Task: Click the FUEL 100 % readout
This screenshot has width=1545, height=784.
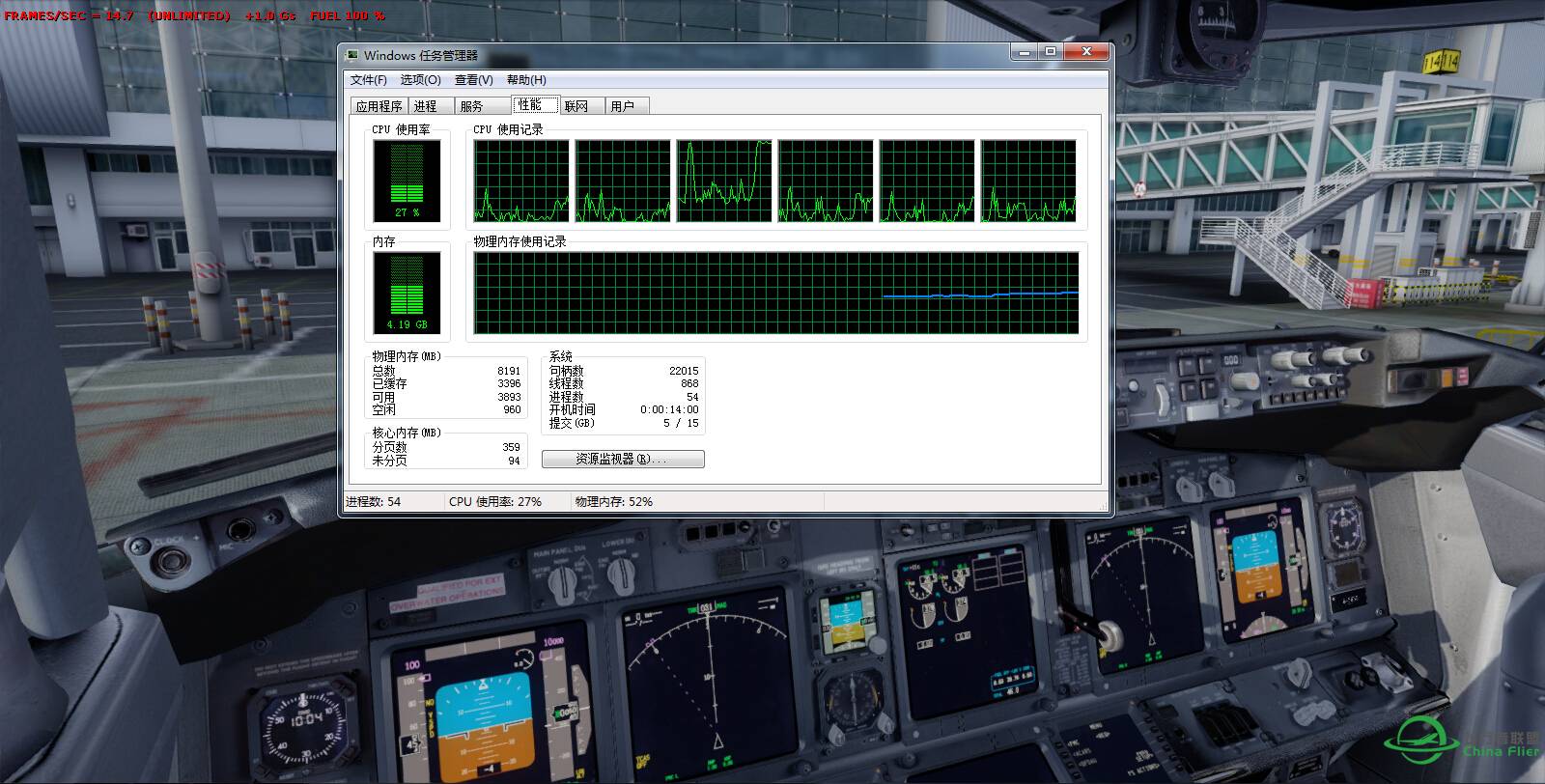Action: pos(348,16)
